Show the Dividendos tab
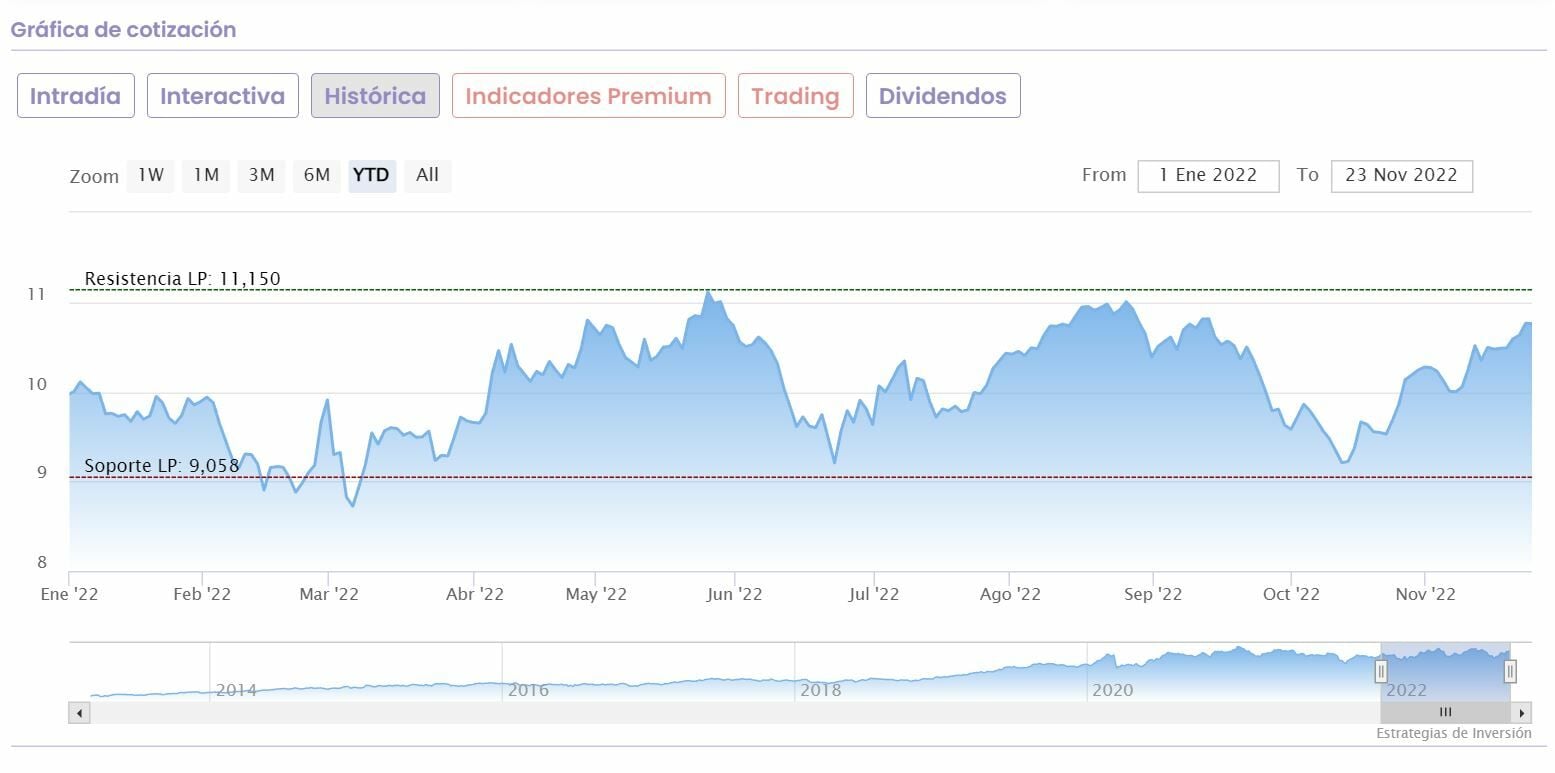1555x773 pixels. (x=942, y=96)
